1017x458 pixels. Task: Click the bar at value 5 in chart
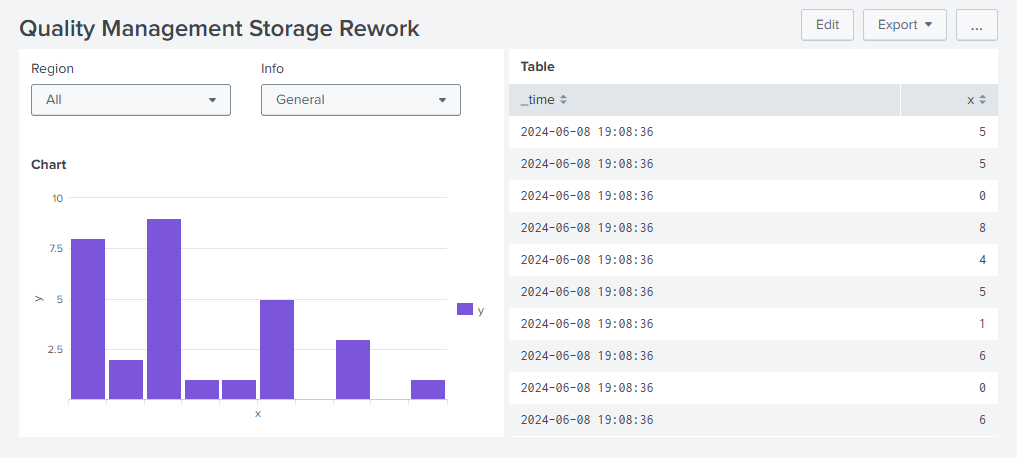[x=277, y=349]
